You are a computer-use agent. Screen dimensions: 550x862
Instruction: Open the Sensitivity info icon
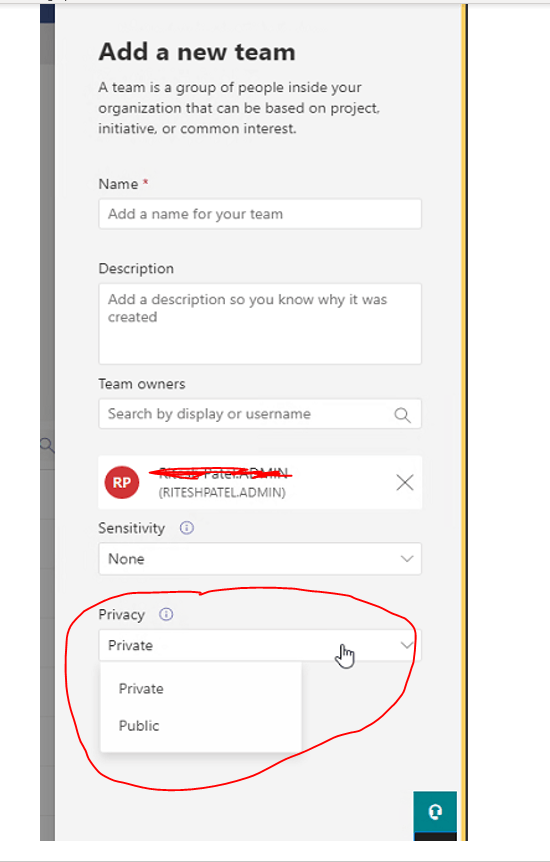click(187, 528)
